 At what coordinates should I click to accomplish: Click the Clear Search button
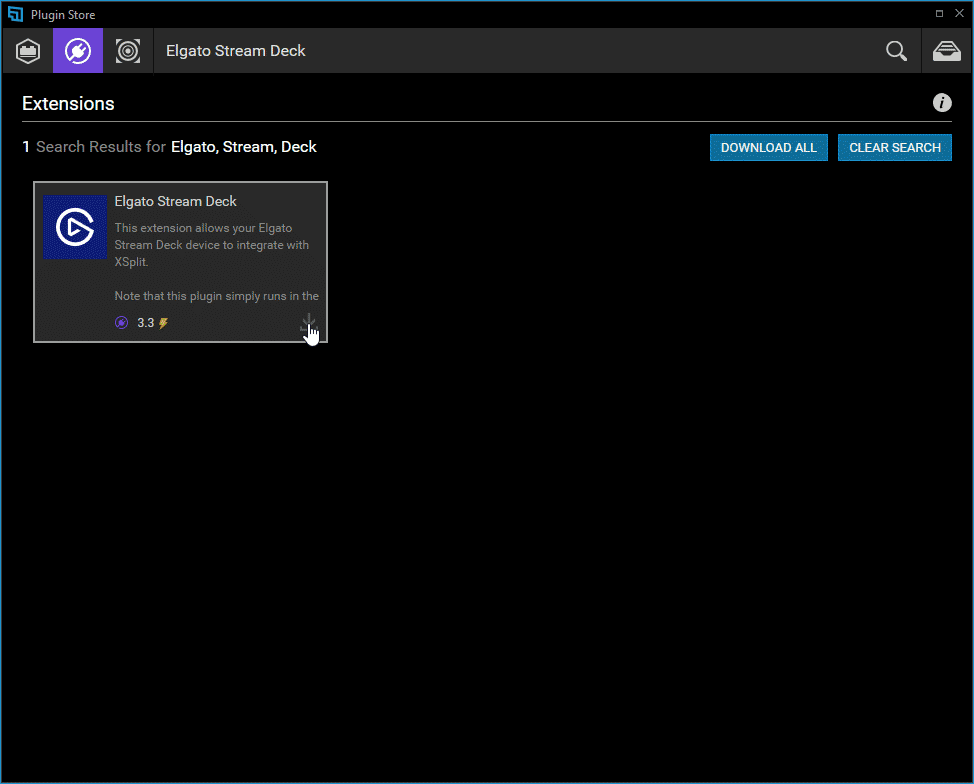coord(894,148)
